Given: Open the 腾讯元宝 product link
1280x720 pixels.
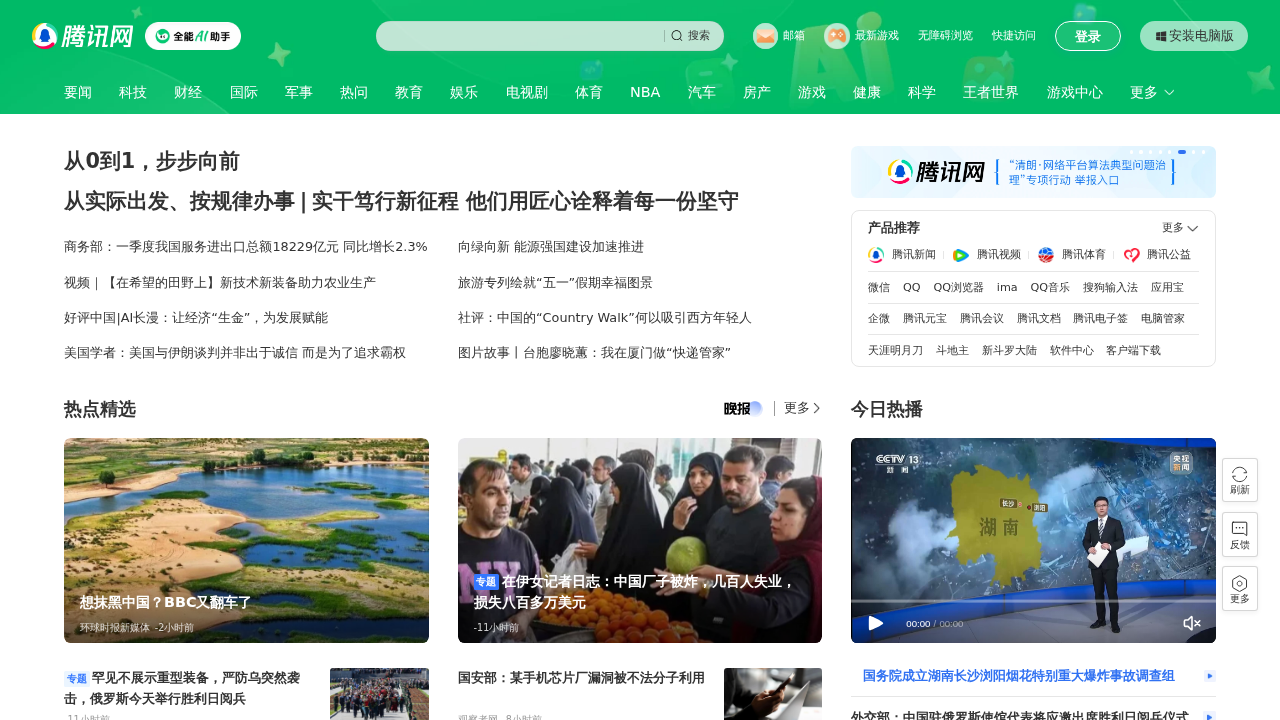Looking at the screenshot, I should click(925, 319).
